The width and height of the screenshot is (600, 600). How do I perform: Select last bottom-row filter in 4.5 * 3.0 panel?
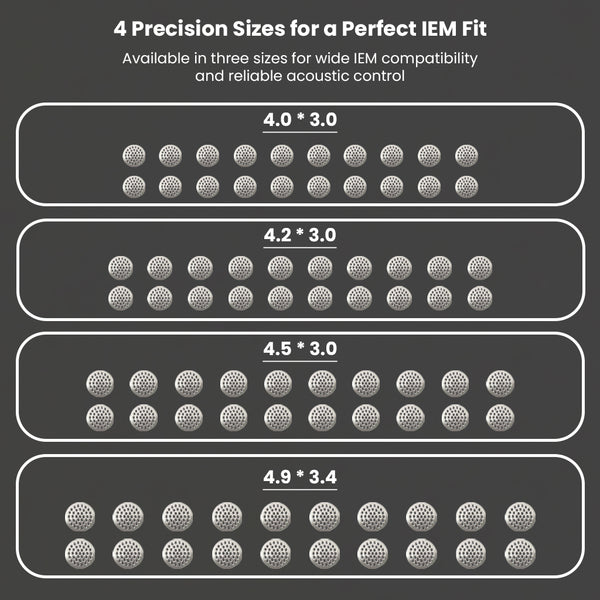coord(500,416)
